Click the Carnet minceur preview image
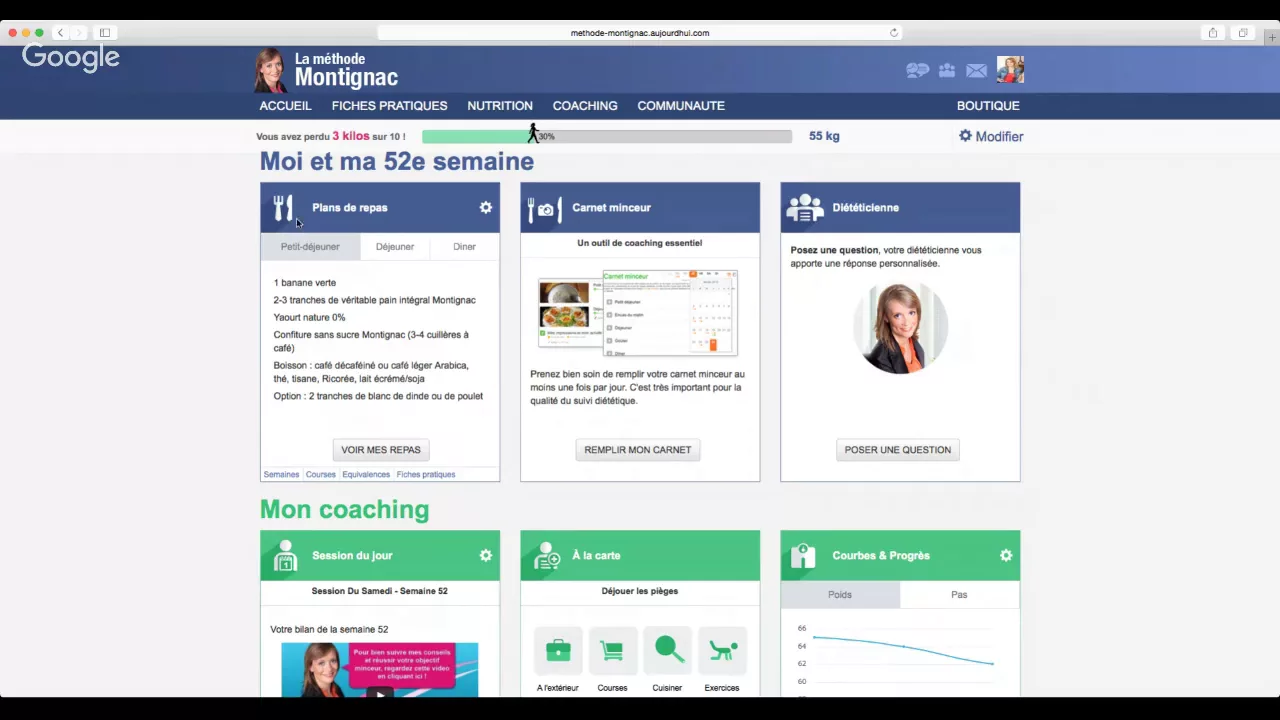The image size is (1280, 720). click(x=638, y=312)
